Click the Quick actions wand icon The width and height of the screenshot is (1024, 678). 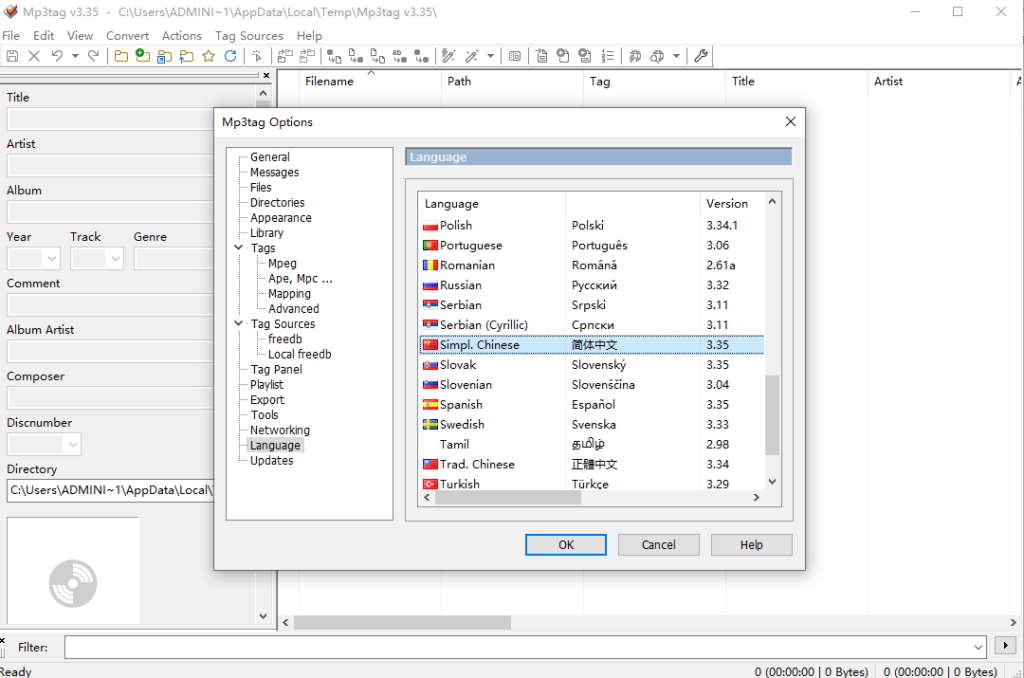[x=472, y=56]
